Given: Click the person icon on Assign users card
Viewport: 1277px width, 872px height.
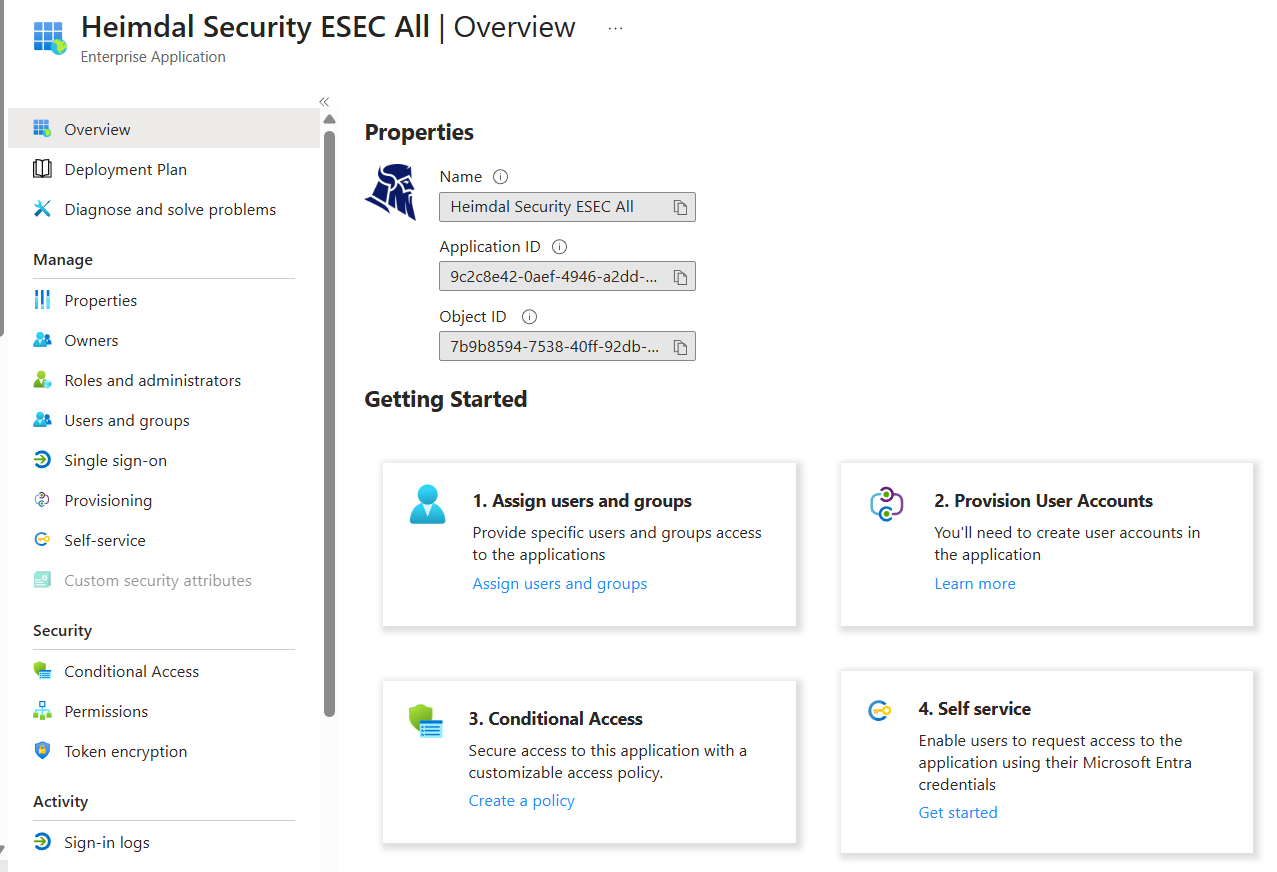Looking at the screenshot, I should point(428,504).
